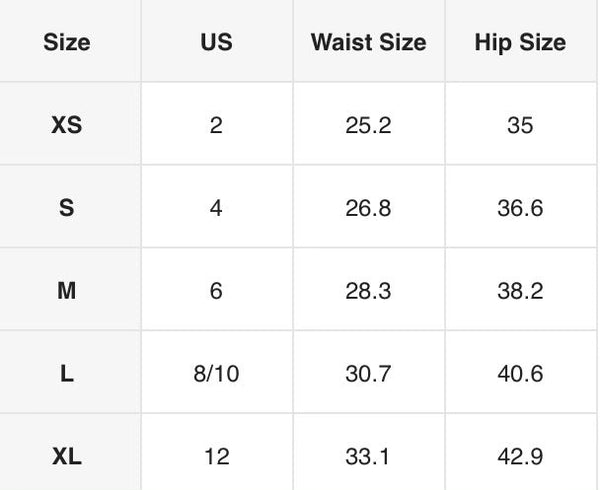Select the hip value 42.9 cell

(520, 456)
